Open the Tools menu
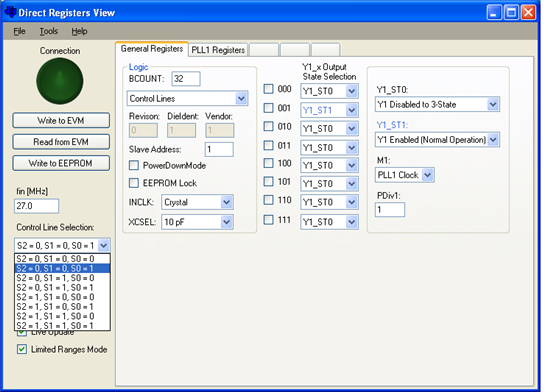Image resolution: width=550 pixels, height=392 pixels. pyautogui.click(x=48, y=31)
